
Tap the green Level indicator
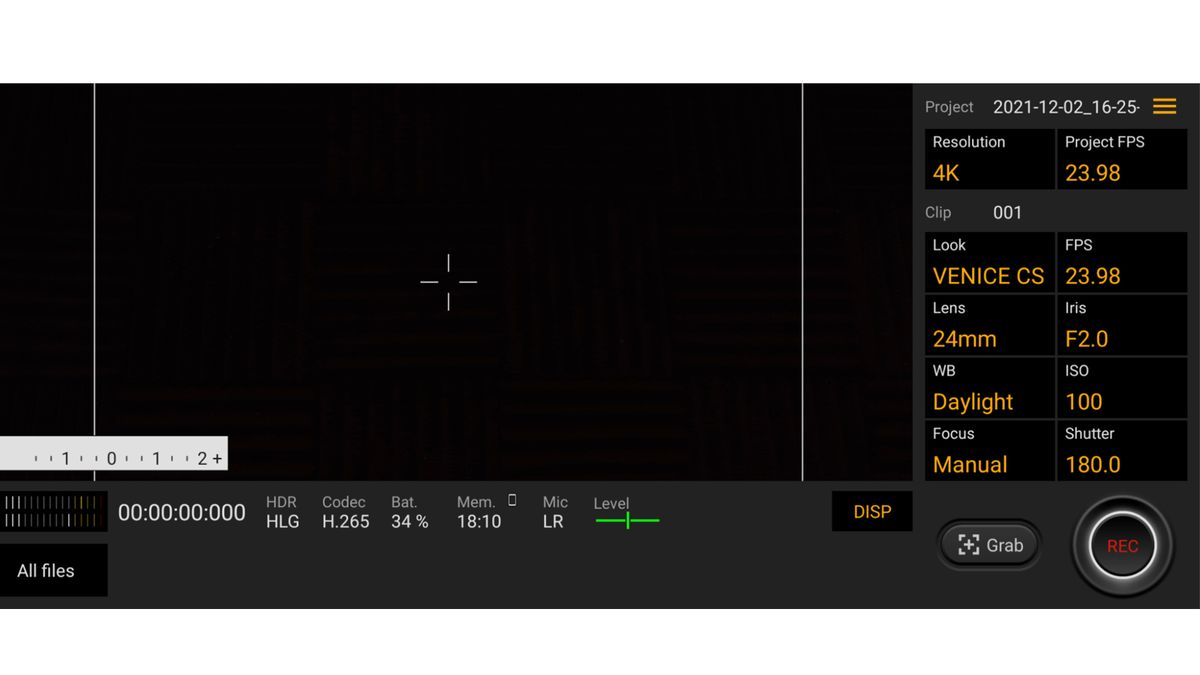coord(627,520)
